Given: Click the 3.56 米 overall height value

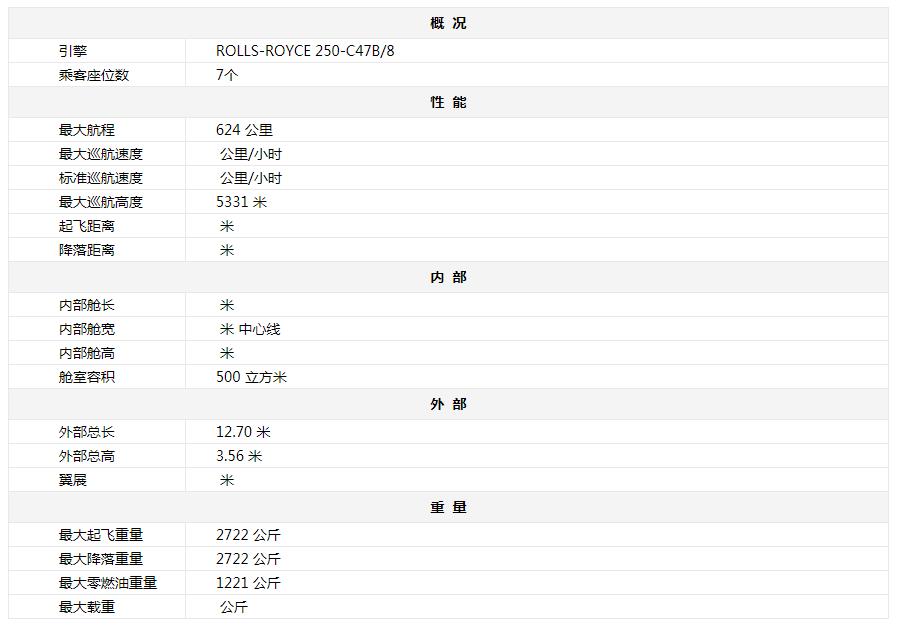Looking at the screenshot, I should (239, 456).
